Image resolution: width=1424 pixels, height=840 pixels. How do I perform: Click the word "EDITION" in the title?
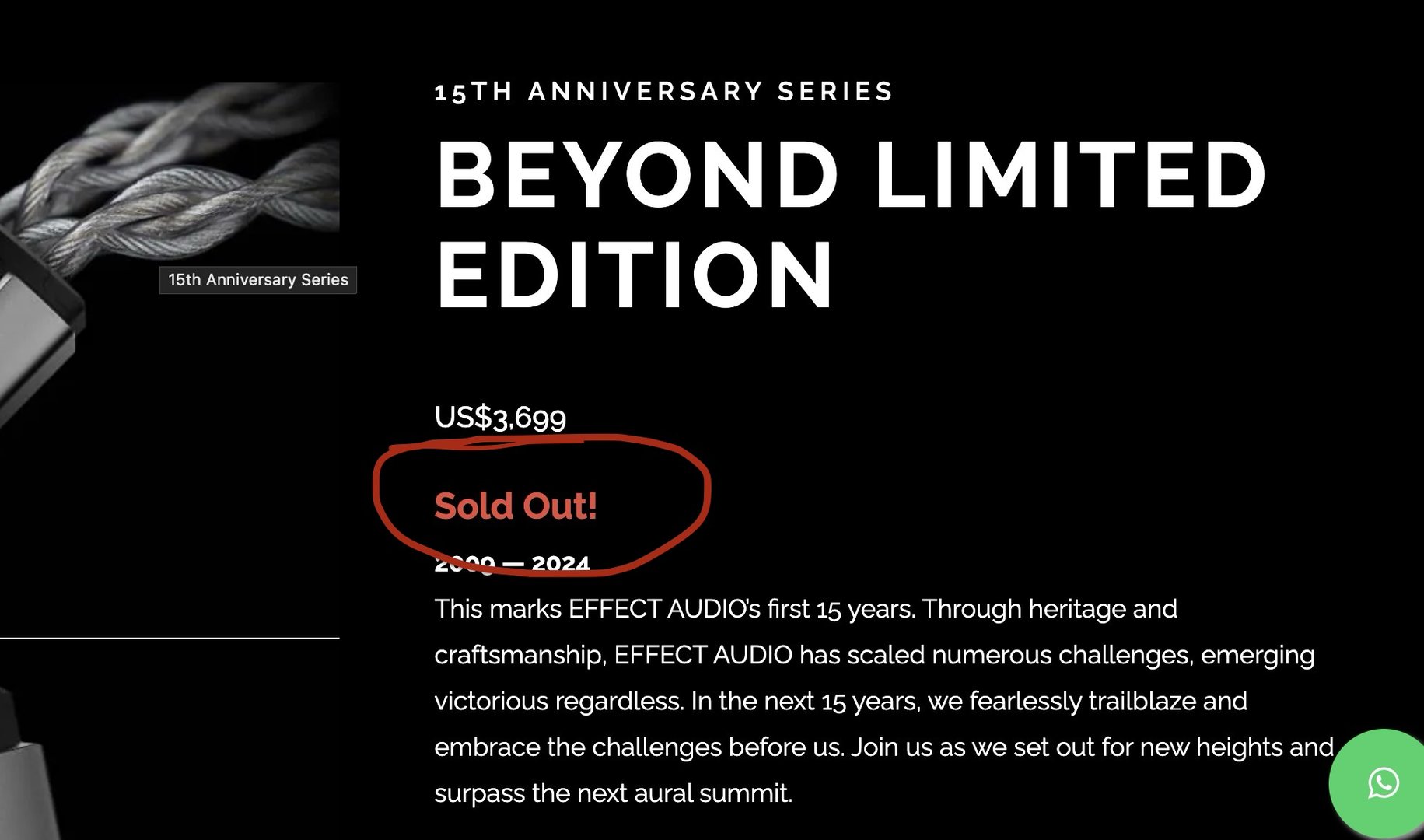click(x=635, y=275)
